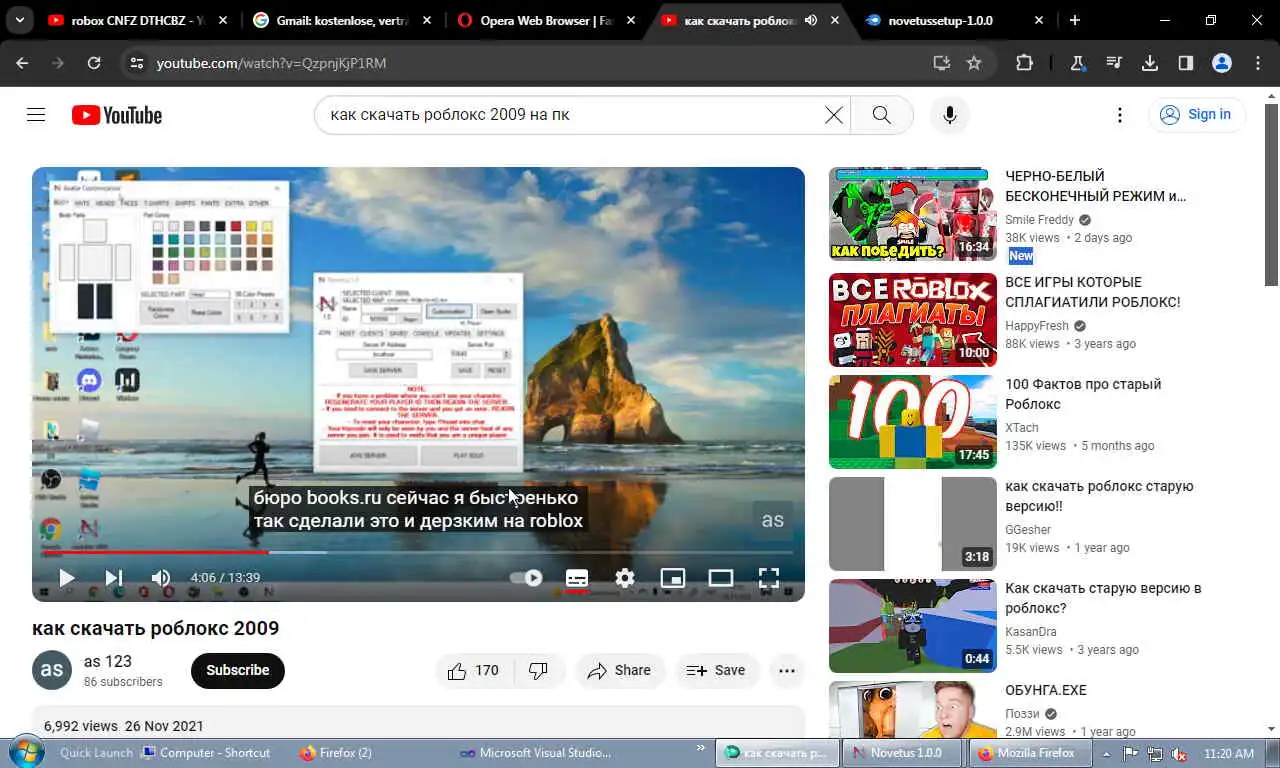
Task: Mute the video player volume
Action: tap(160, 578)
